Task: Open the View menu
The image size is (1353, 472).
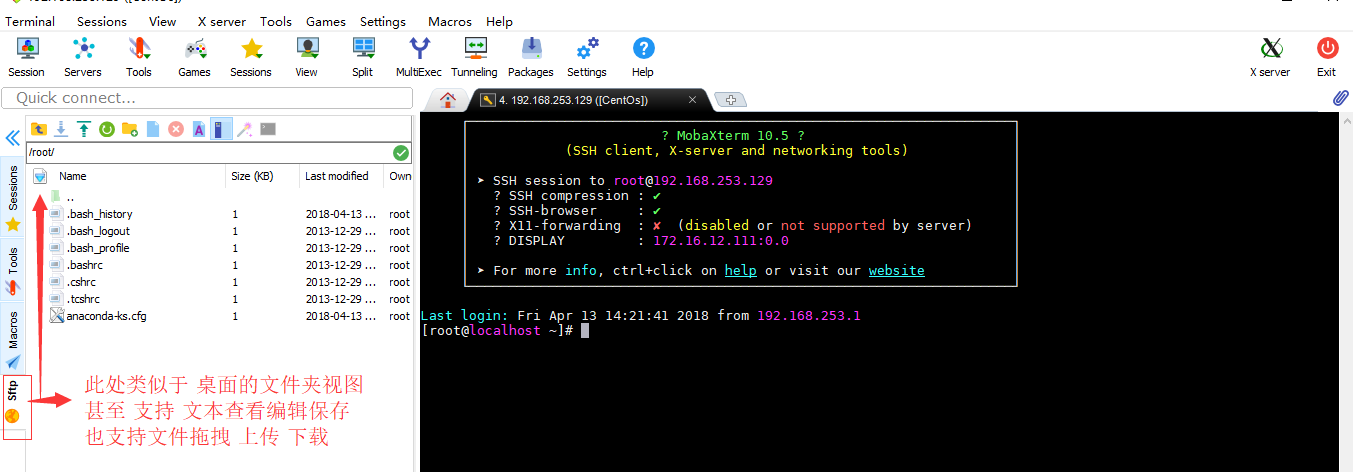Action: click(162, 21)
